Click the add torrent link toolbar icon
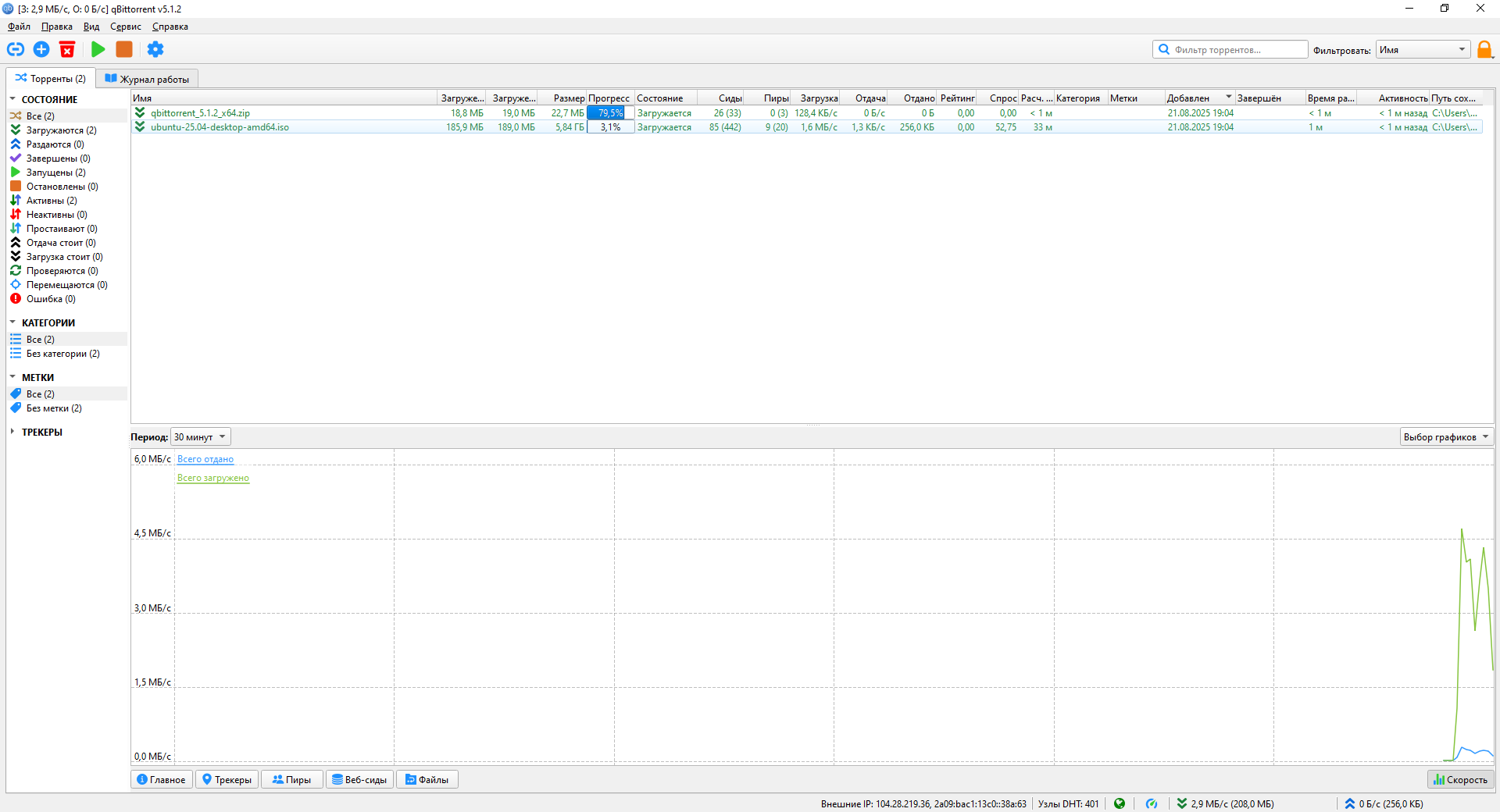1500x812 pixels. click(x=16, y=49)
